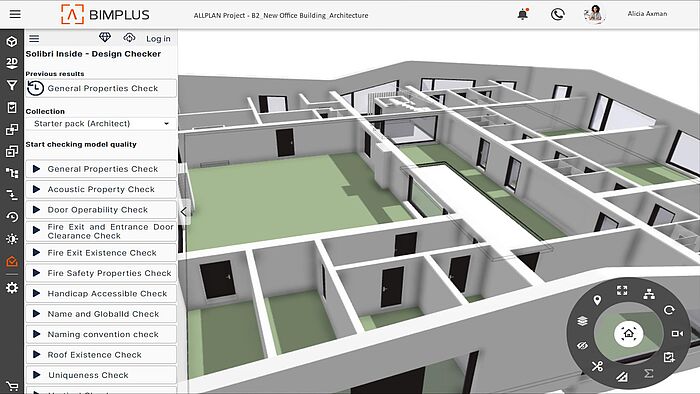Click rotate icon in radial menu
This screenshot has width=700, height=394.
pyautogui.click(x=669, y=310)
